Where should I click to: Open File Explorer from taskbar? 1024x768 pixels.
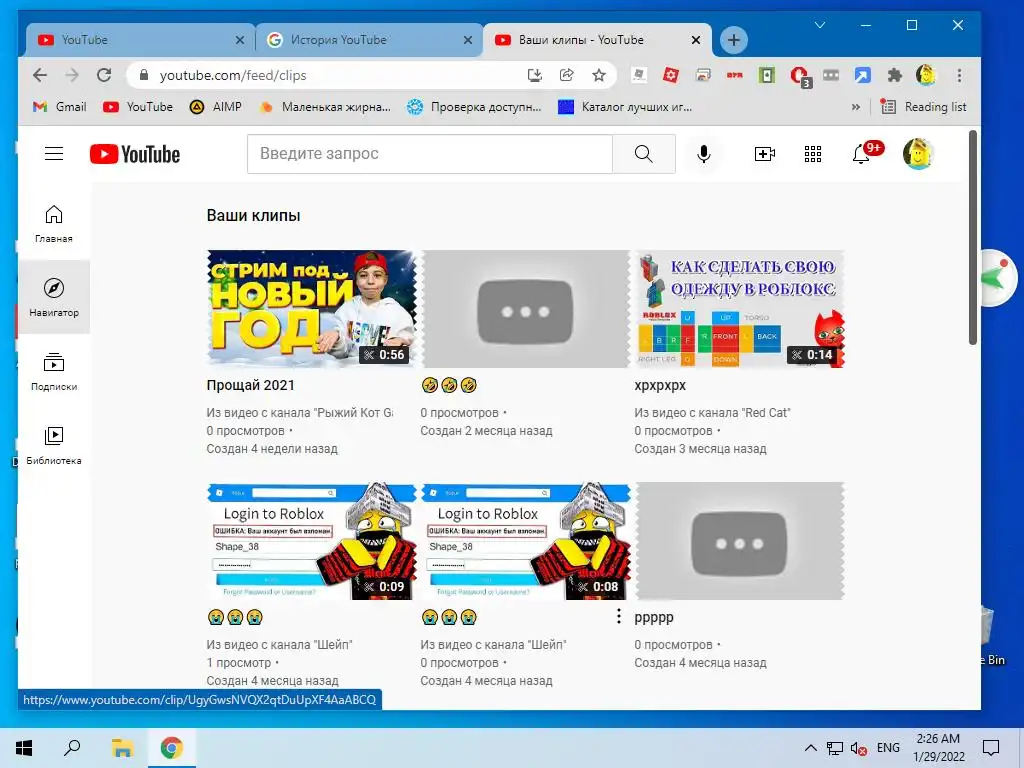coord(122,748)
